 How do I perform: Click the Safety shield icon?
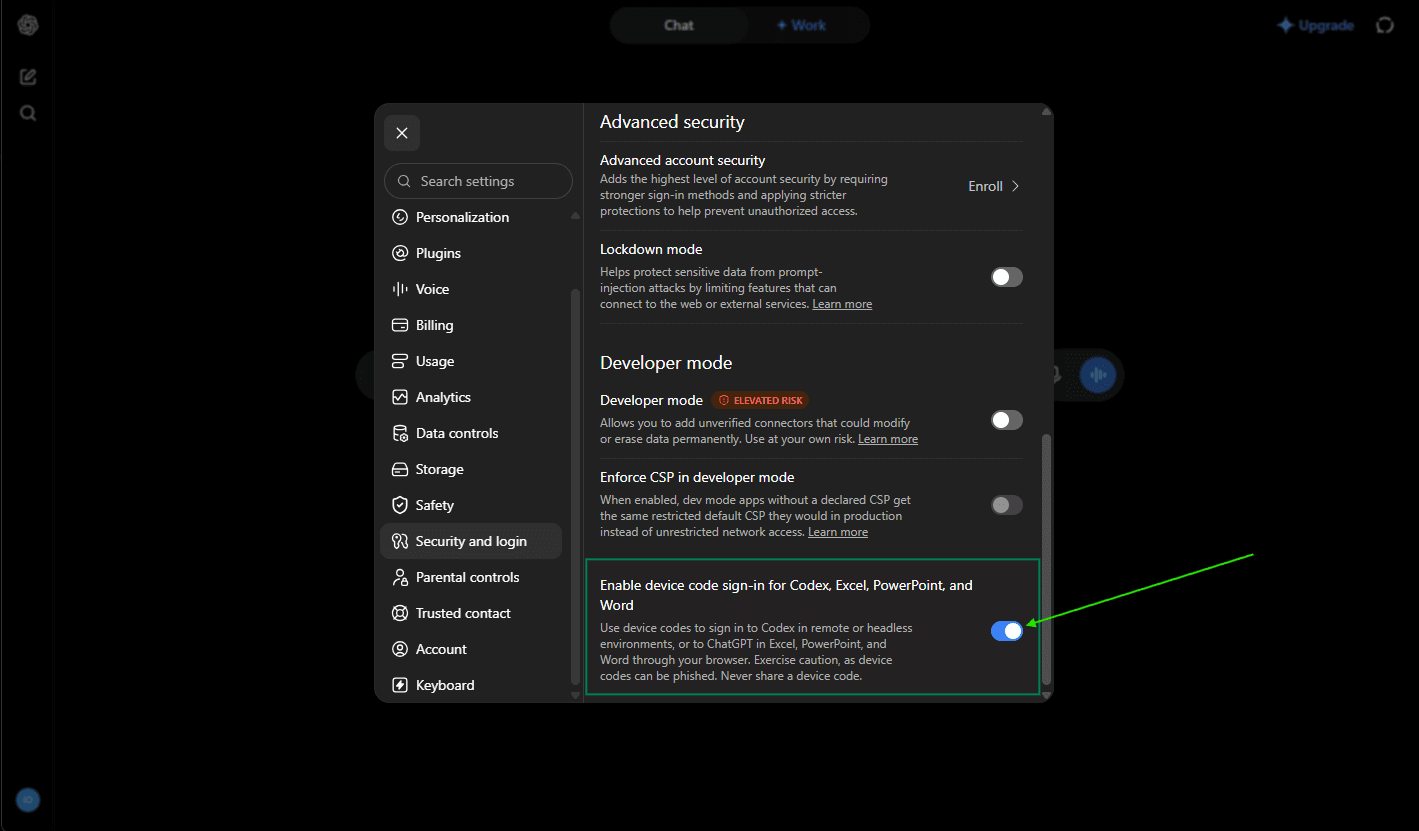pos(400,505)
